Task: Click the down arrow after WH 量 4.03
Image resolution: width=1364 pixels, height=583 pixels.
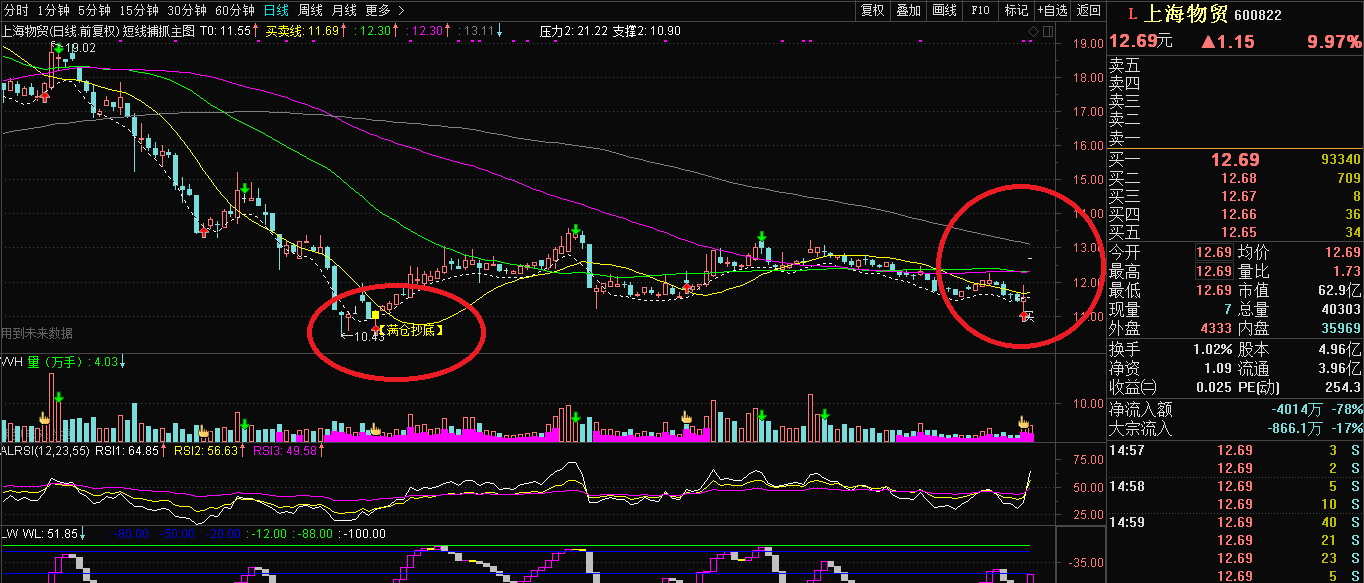Action: tap(124, 361)
